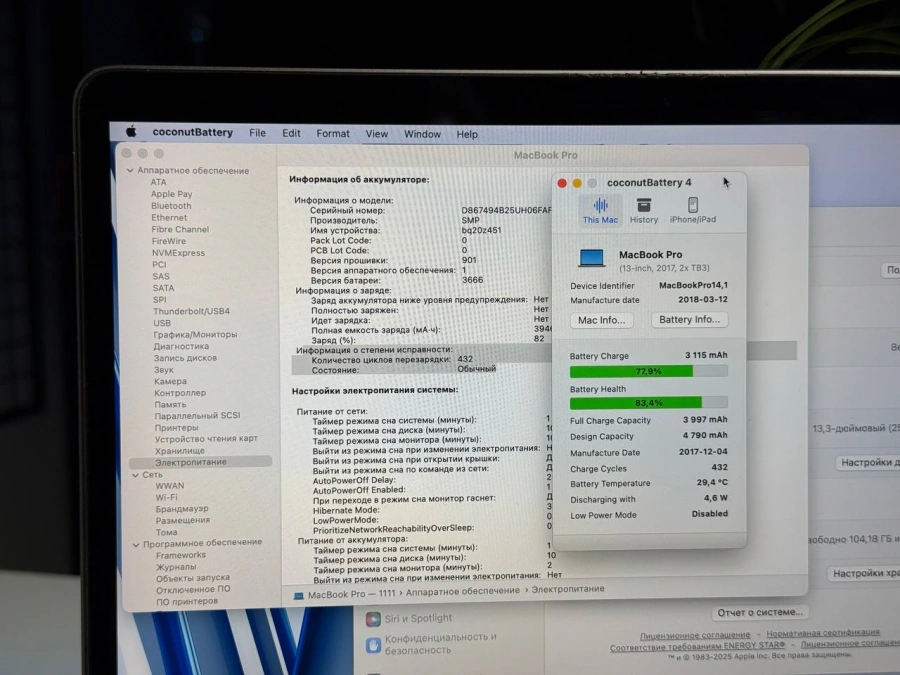Image resolution: width=900 pixels, height=675 pixels.
Task: Select Ethernet in the sidebar
Action: pyautogui.click(x=169, y=218)
